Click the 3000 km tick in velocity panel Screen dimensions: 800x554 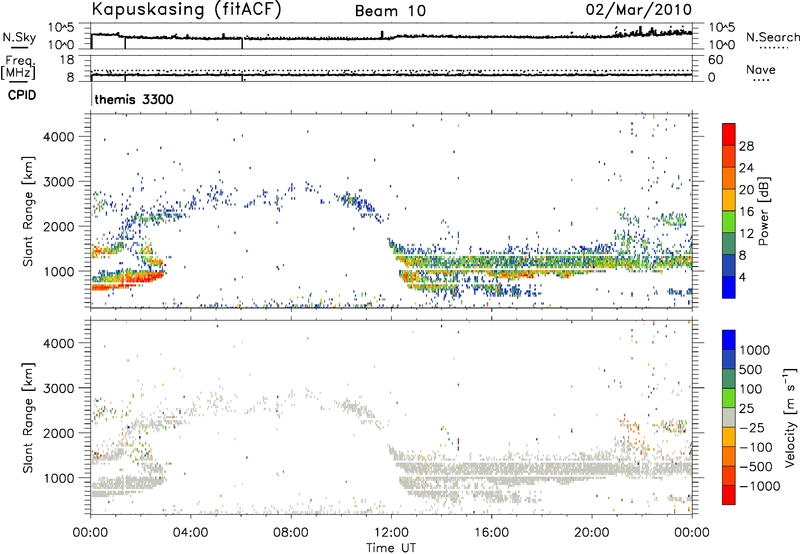click(58, 388)
